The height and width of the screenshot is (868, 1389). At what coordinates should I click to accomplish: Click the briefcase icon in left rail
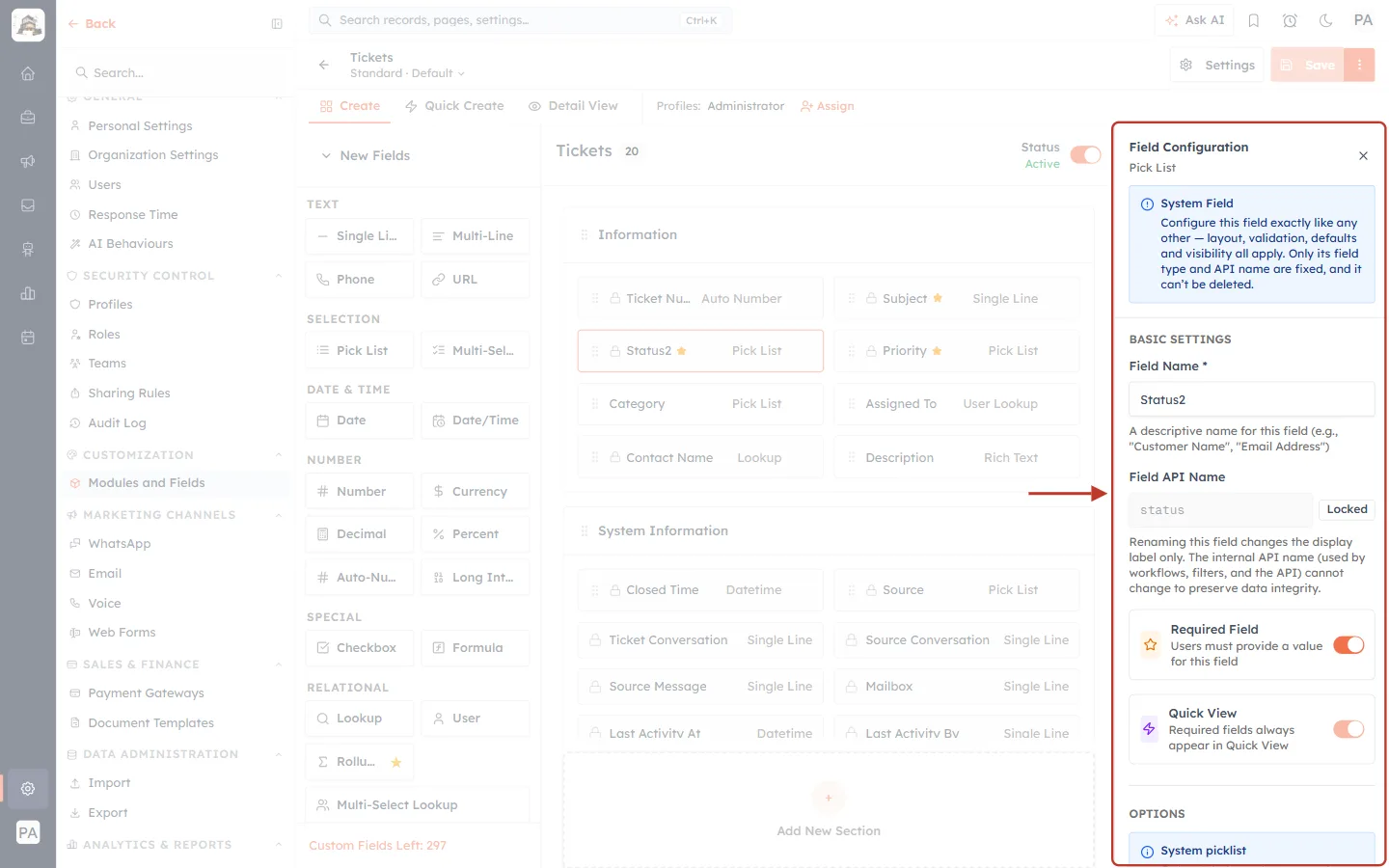(x=28, y=117)
